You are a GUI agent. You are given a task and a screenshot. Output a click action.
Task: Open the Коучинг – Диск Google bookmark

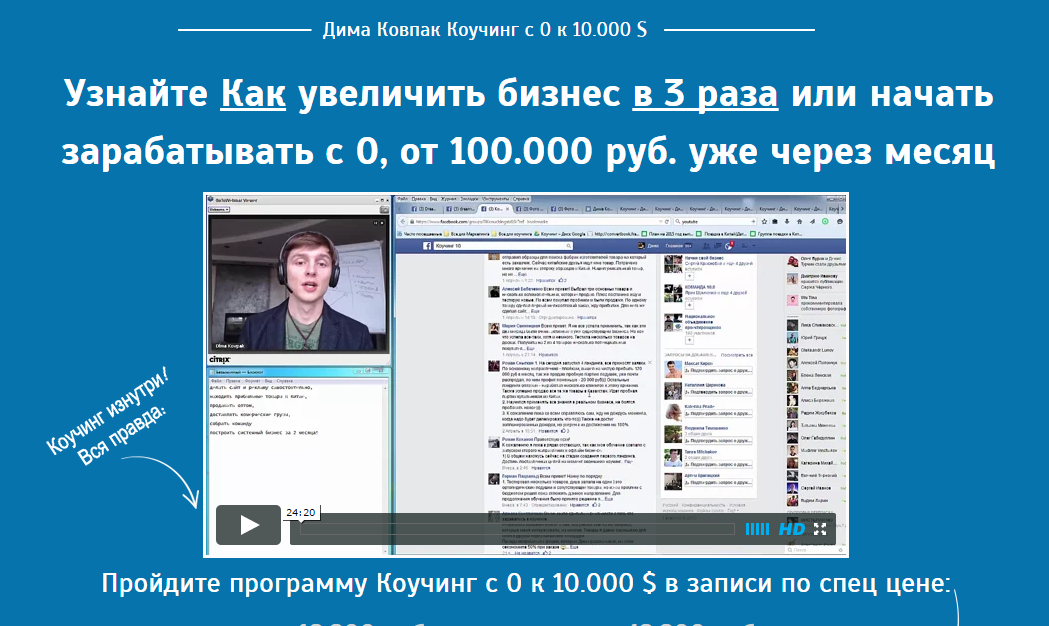tap(559, 233)
